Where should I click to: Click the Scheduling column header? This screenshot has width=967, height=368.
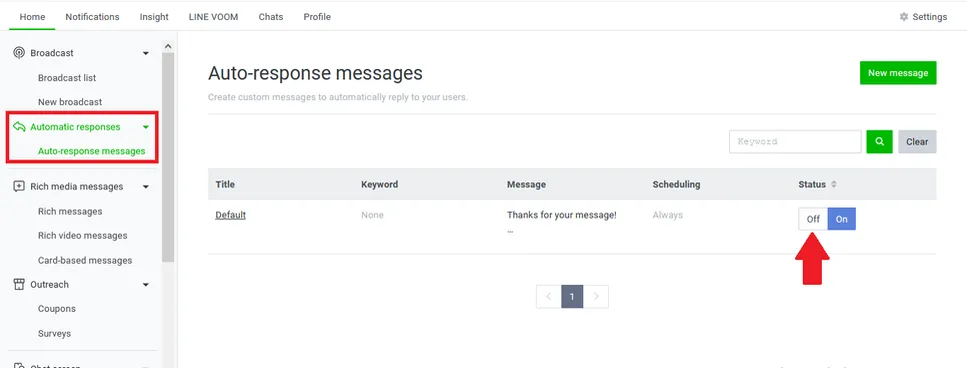676,184
